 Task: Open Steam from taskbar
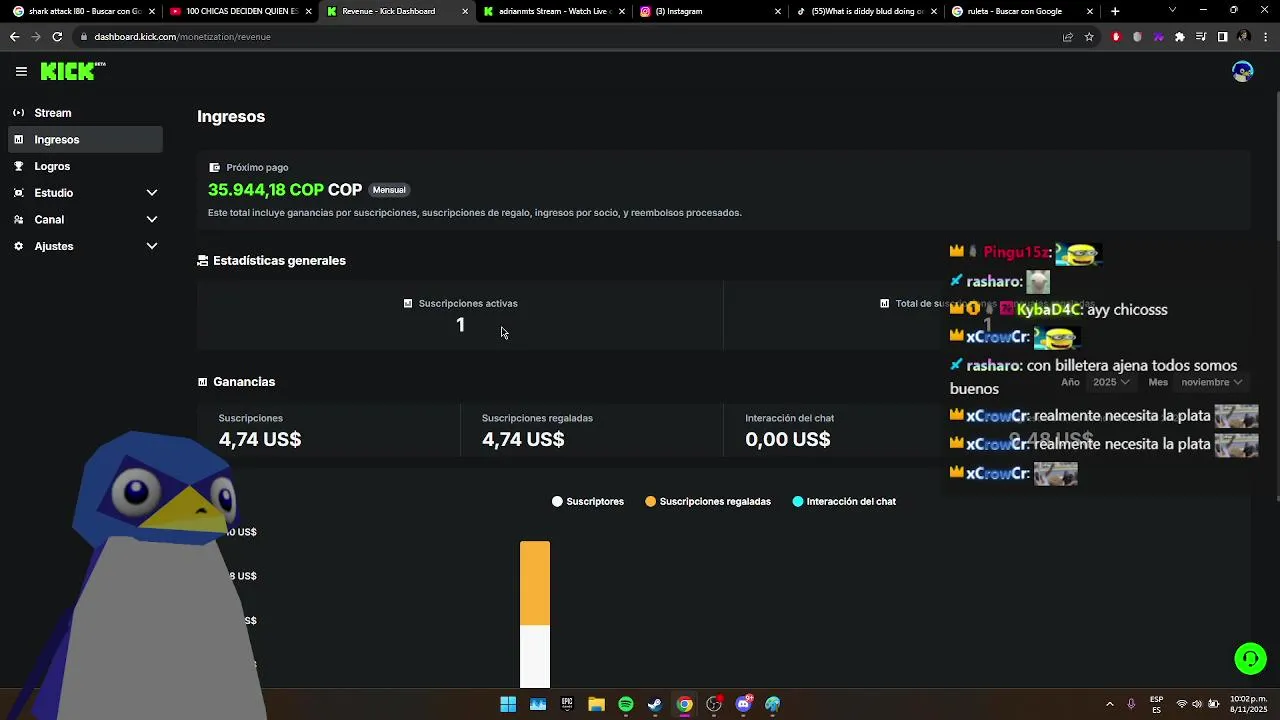pyautogui.click(x=655, y=704)
